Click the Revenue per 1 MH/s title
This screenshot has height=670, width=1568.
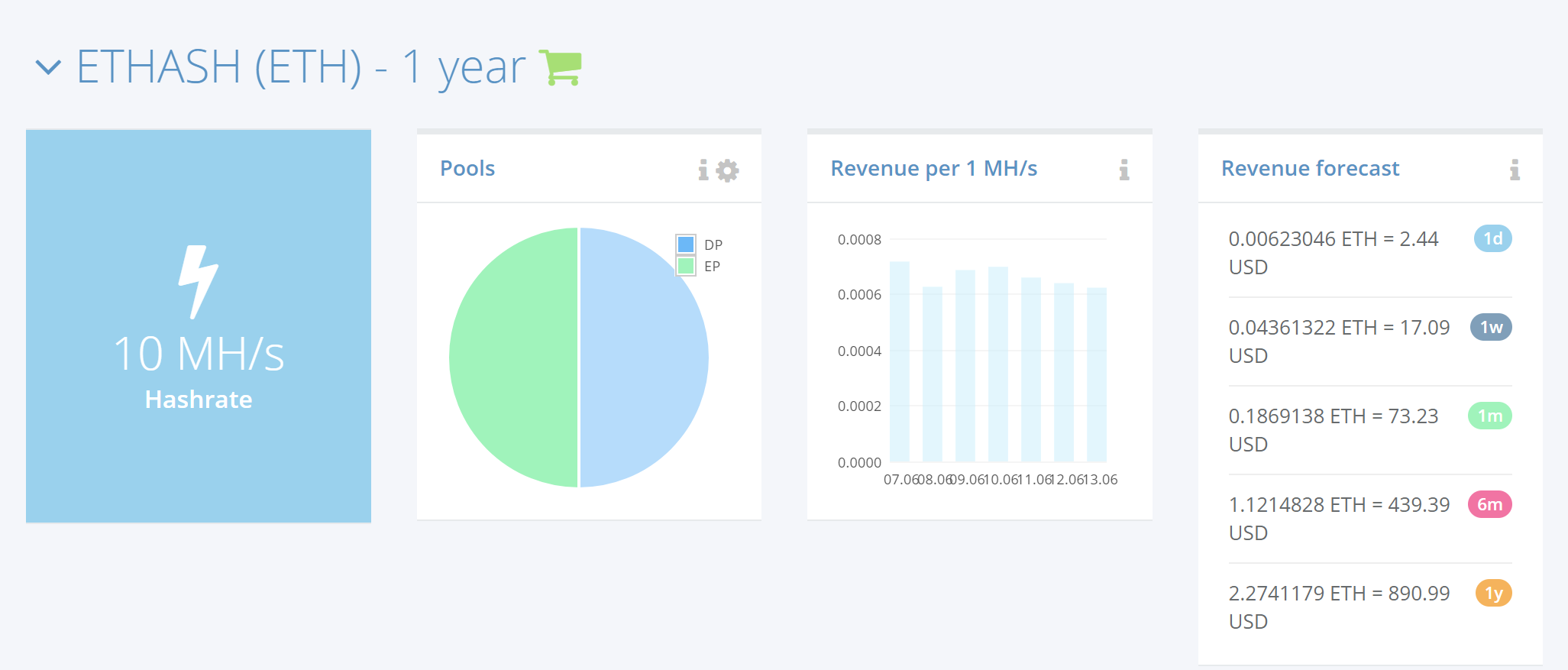point(933,168)
